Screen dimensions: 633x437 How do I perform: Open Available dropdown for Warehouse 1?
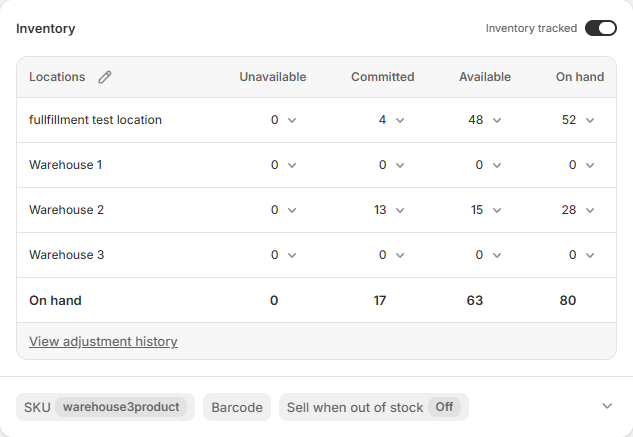[497, 165]
